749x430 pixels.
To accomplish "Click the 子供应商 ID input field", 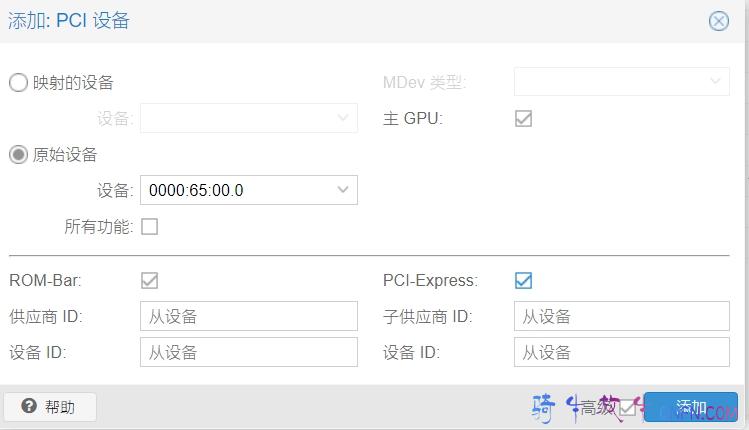I will tap(621, 317).
